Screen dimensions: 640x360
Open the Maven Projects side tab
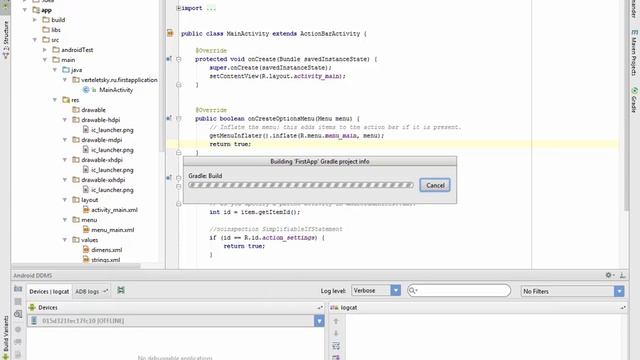pyautogui.click(x=634, y=52)
